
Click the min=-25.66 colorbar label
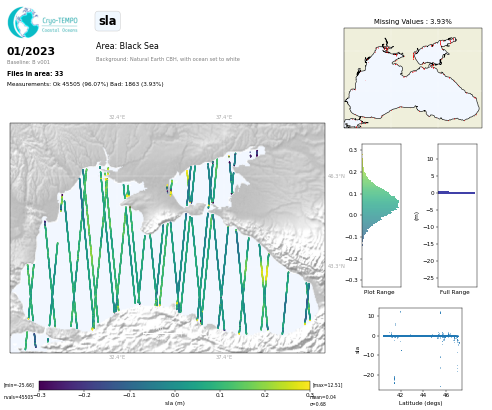pyautogui.click(x=19, y=385)
